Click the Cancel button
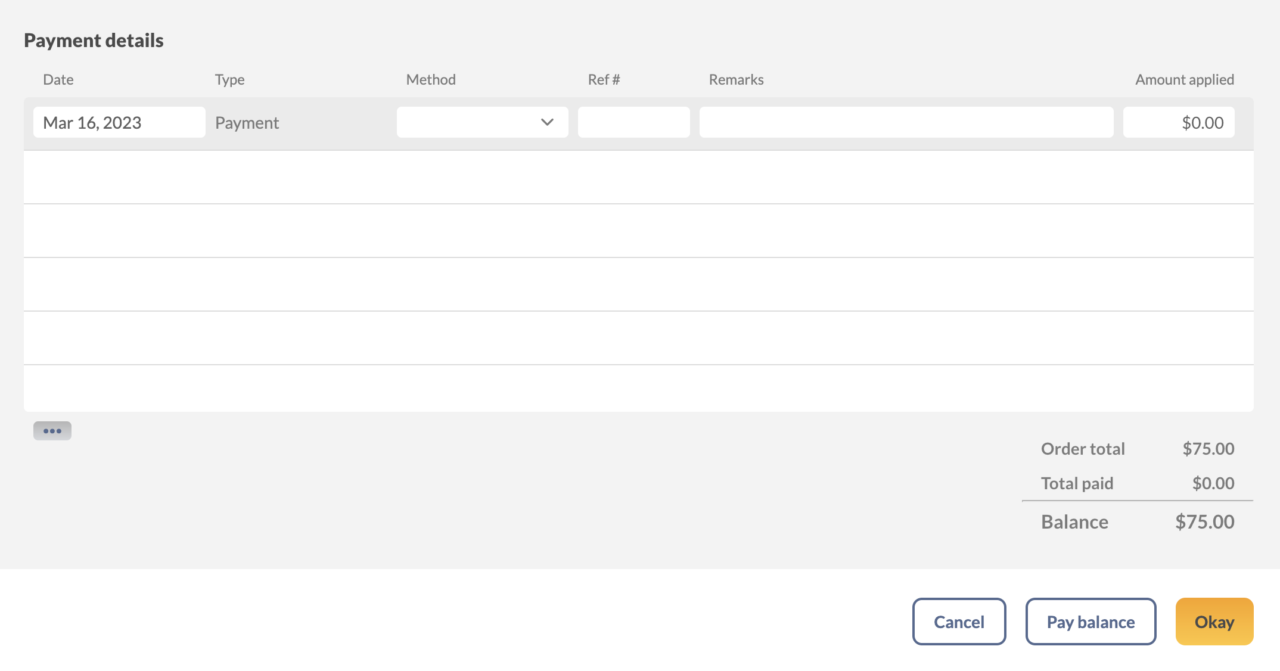The width and height of the screenshot is (1280, 671). [x=958, y=621]
